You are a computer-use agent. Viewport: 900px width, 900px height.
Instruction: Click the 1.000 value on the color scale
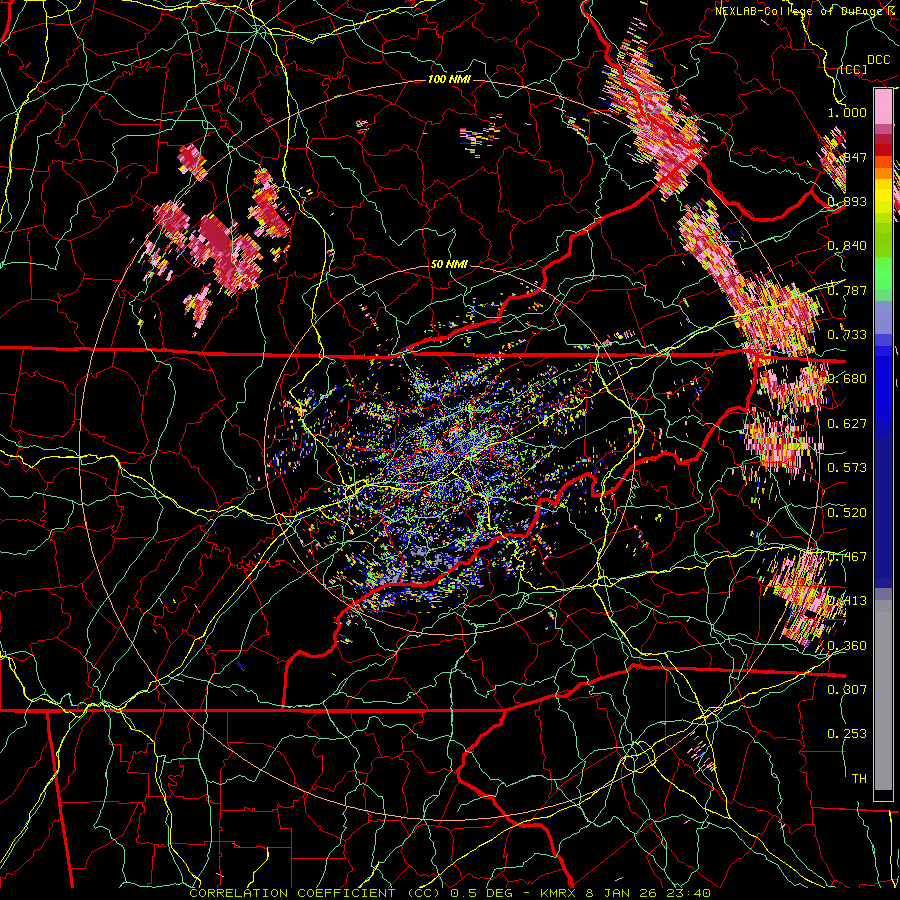(847, 112)
